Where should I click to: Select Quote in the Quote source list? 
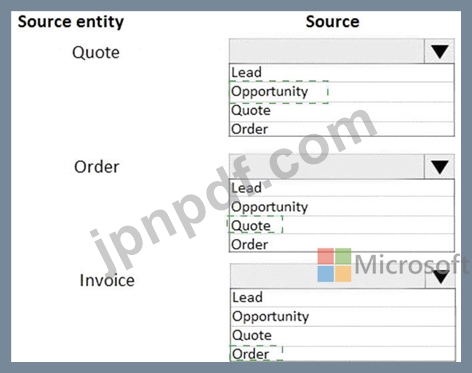[x=342, y=111]
